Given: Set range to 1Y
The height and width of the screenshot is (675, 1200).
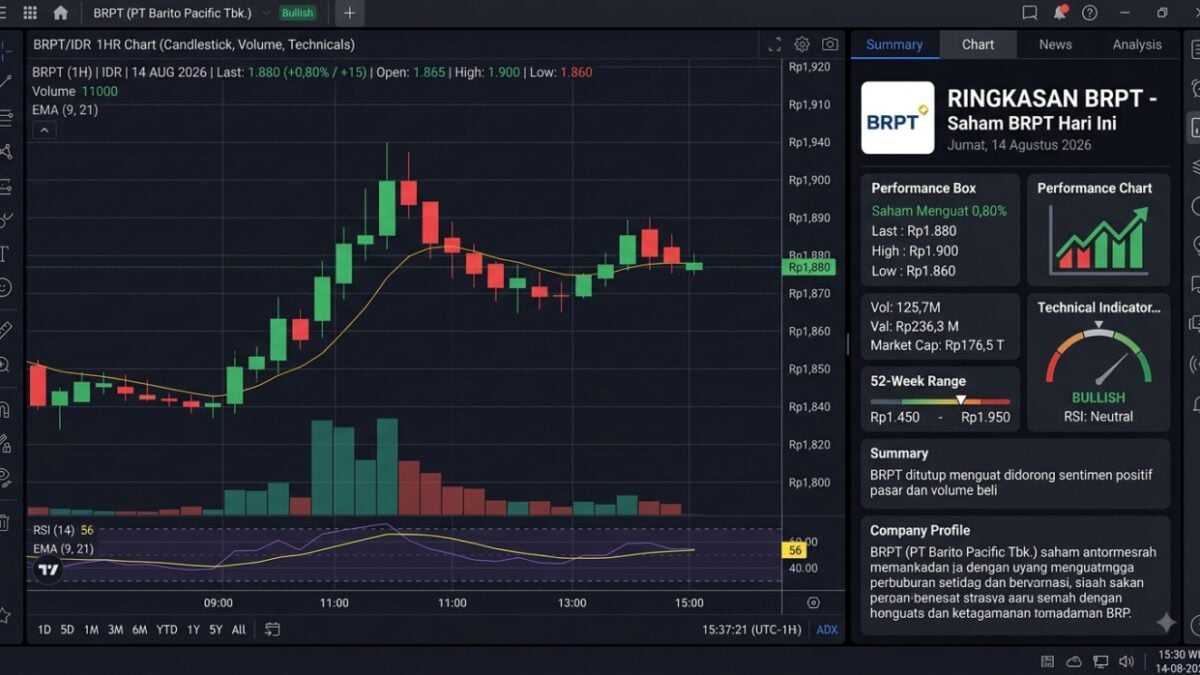Looking at the screenshot, I should pyautogui.click(x=193, y=629).
